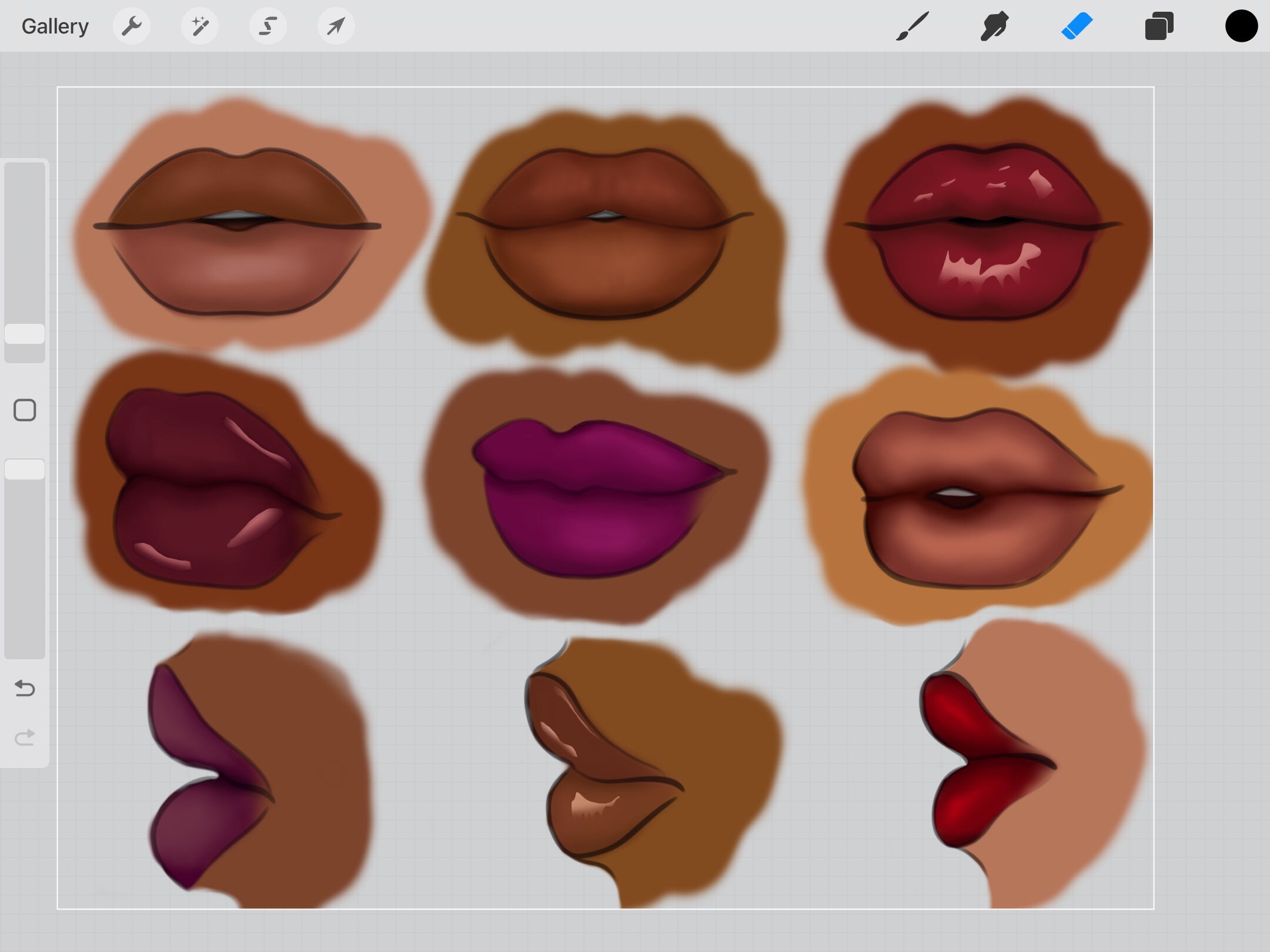Select the Adjustments magic wand tool
Screen dimensions: 1270x952
pos(200,25)
